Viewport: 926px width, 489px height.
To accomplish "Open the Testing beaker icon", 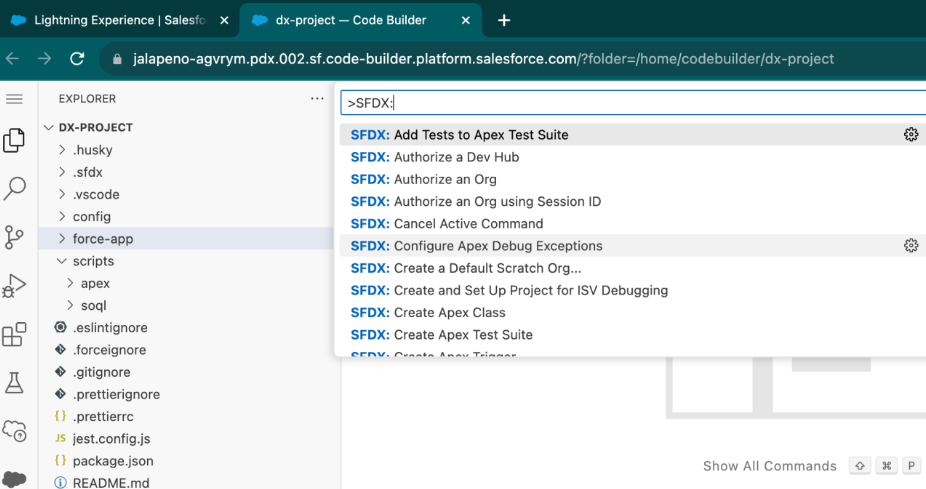I will pos(14,382).
